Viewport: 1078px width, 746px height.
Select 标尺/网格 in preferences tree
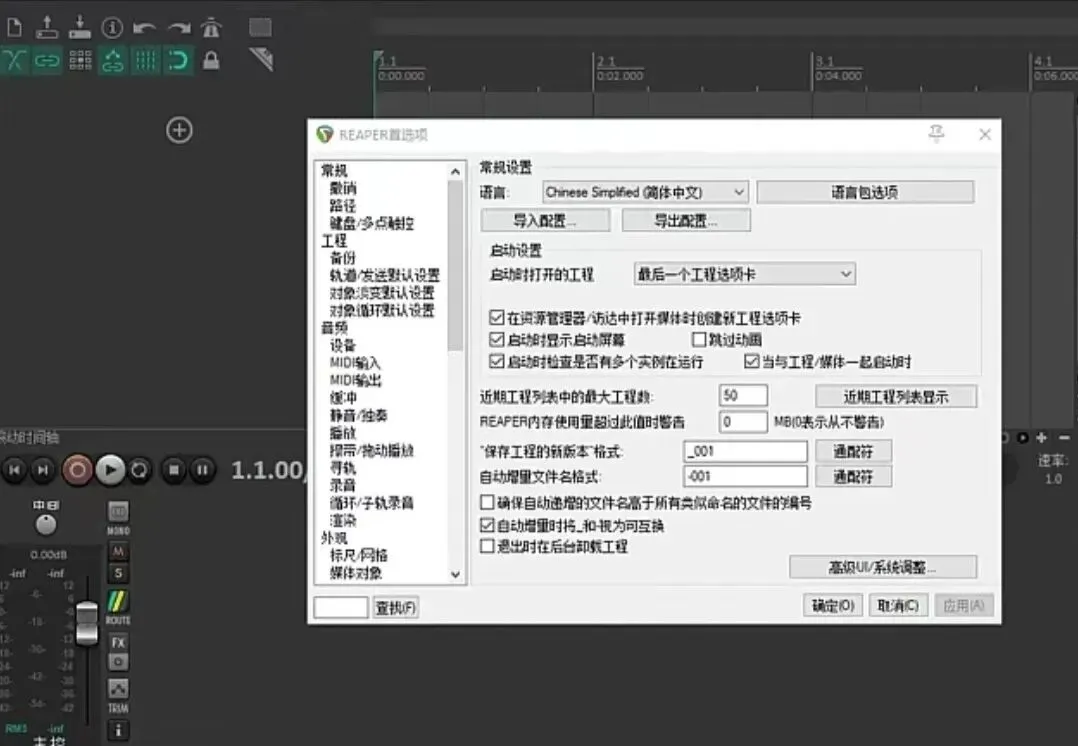click(x=358, y=555)
